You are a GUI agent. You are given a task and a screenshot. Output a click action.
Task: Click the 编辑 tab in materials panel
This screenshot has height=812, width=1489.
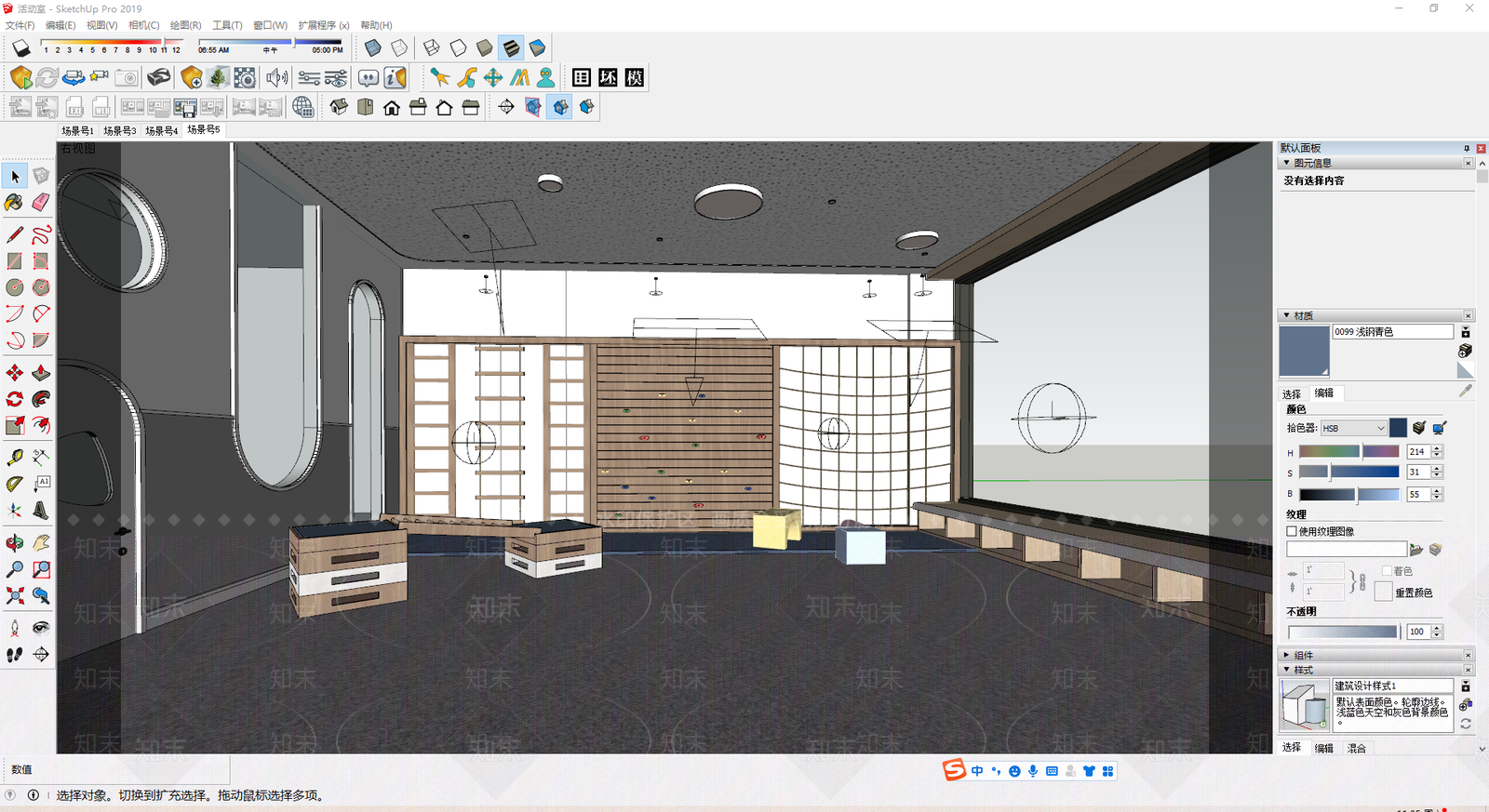coord(1324,393)
